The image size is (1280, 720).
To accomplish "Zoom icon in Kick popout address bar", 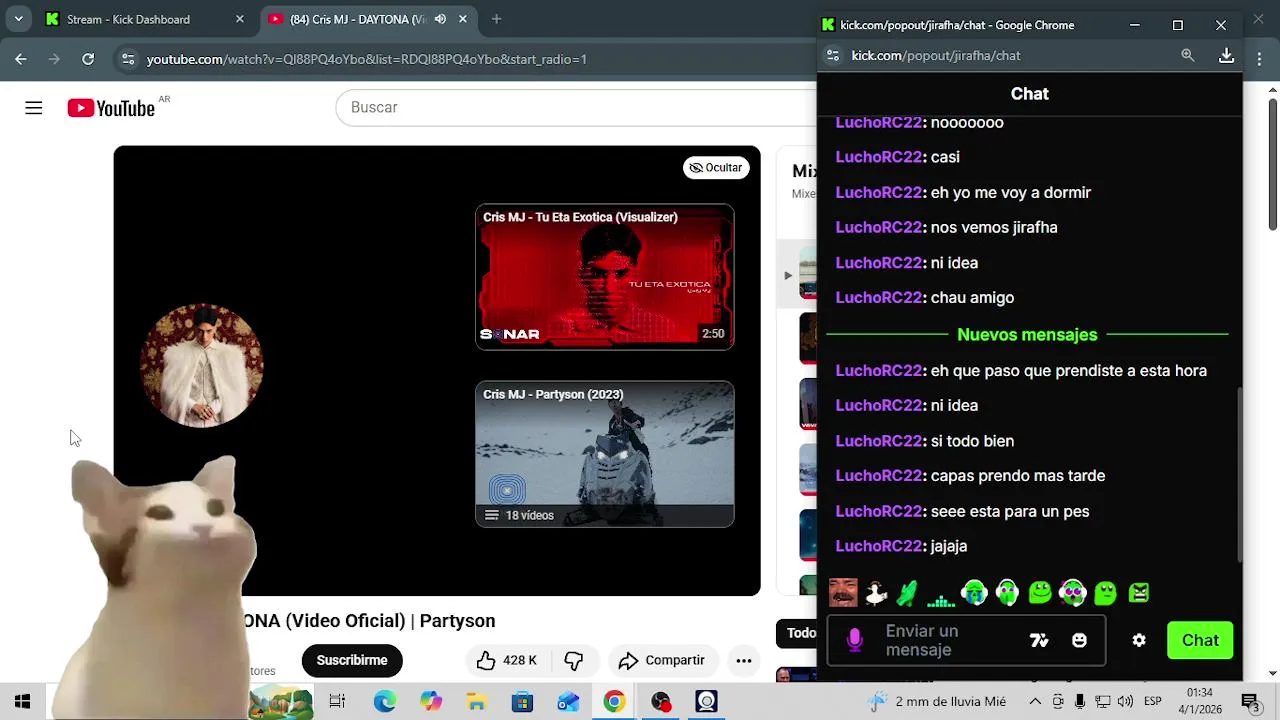I will pyautogui.click(x=1188, y=56).
